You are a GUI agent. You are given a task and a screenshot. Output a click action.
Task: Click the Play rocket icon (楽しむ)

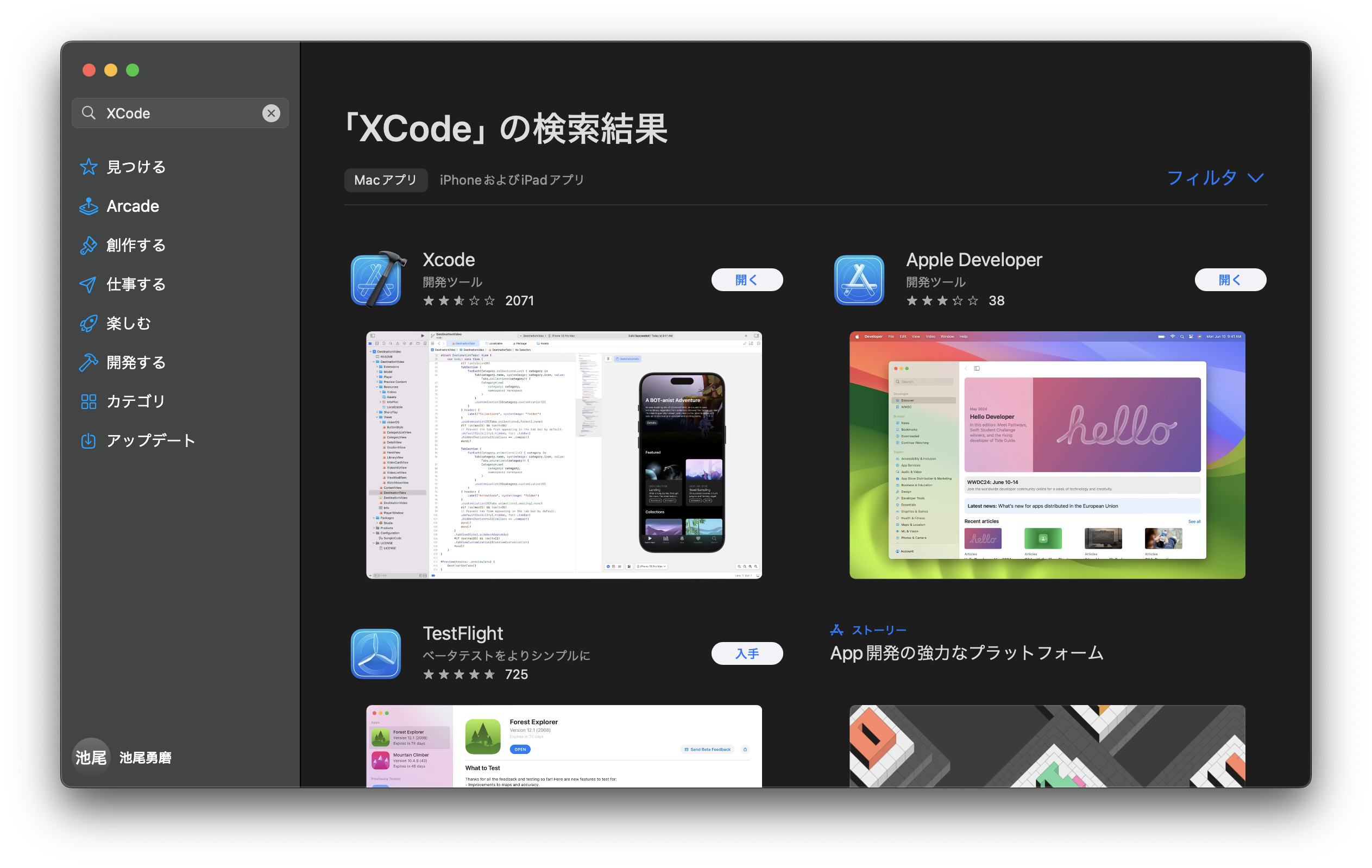(89, 323)
